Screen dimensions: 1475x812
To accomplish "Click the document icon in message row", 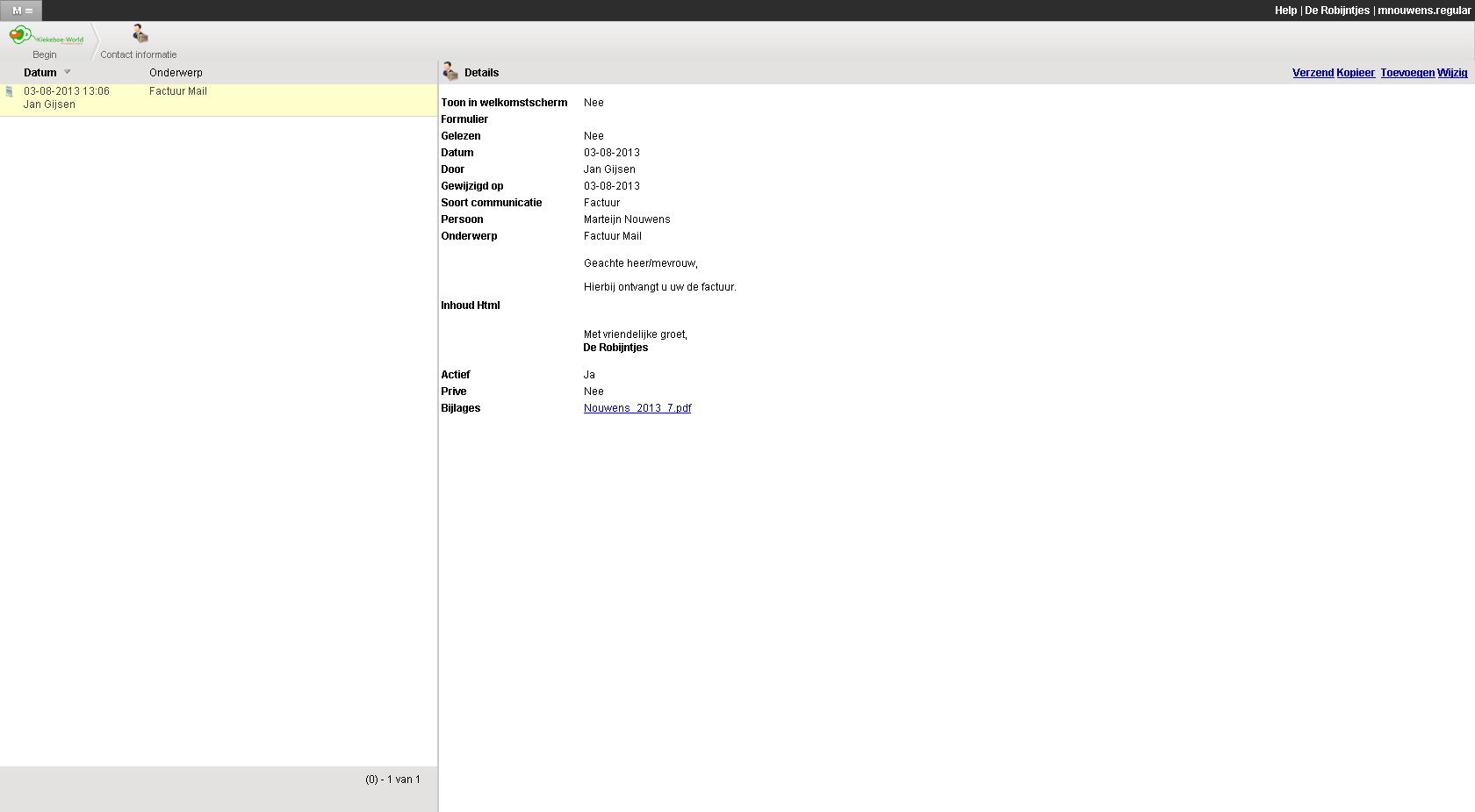I will [x=10, y=91].
